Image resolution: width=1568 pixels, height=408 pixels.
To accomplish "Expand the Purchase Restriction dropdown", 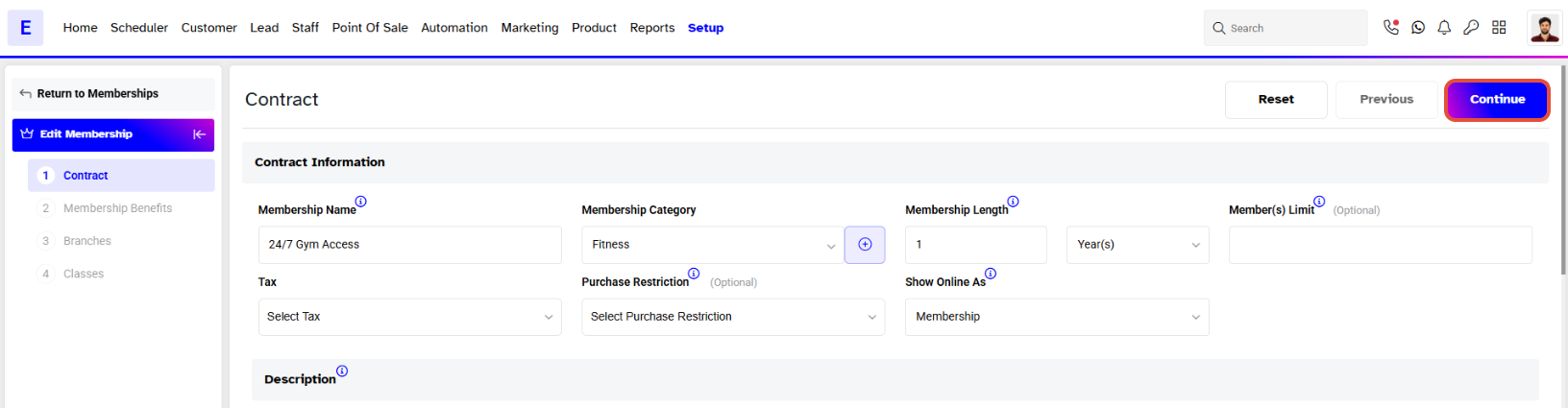I will click(x=732, y=317).
